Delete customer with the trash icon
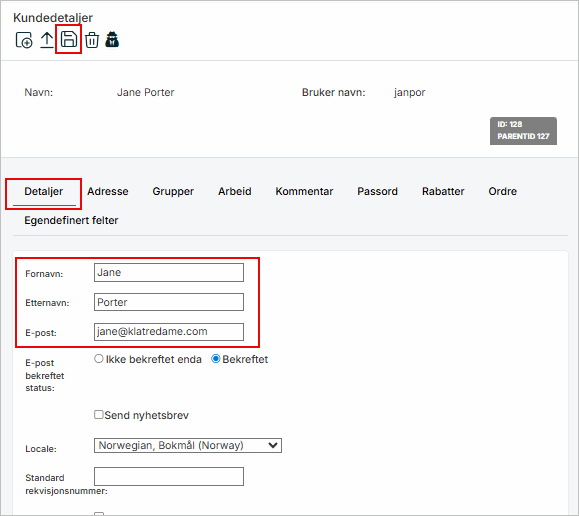 (92, 40)
